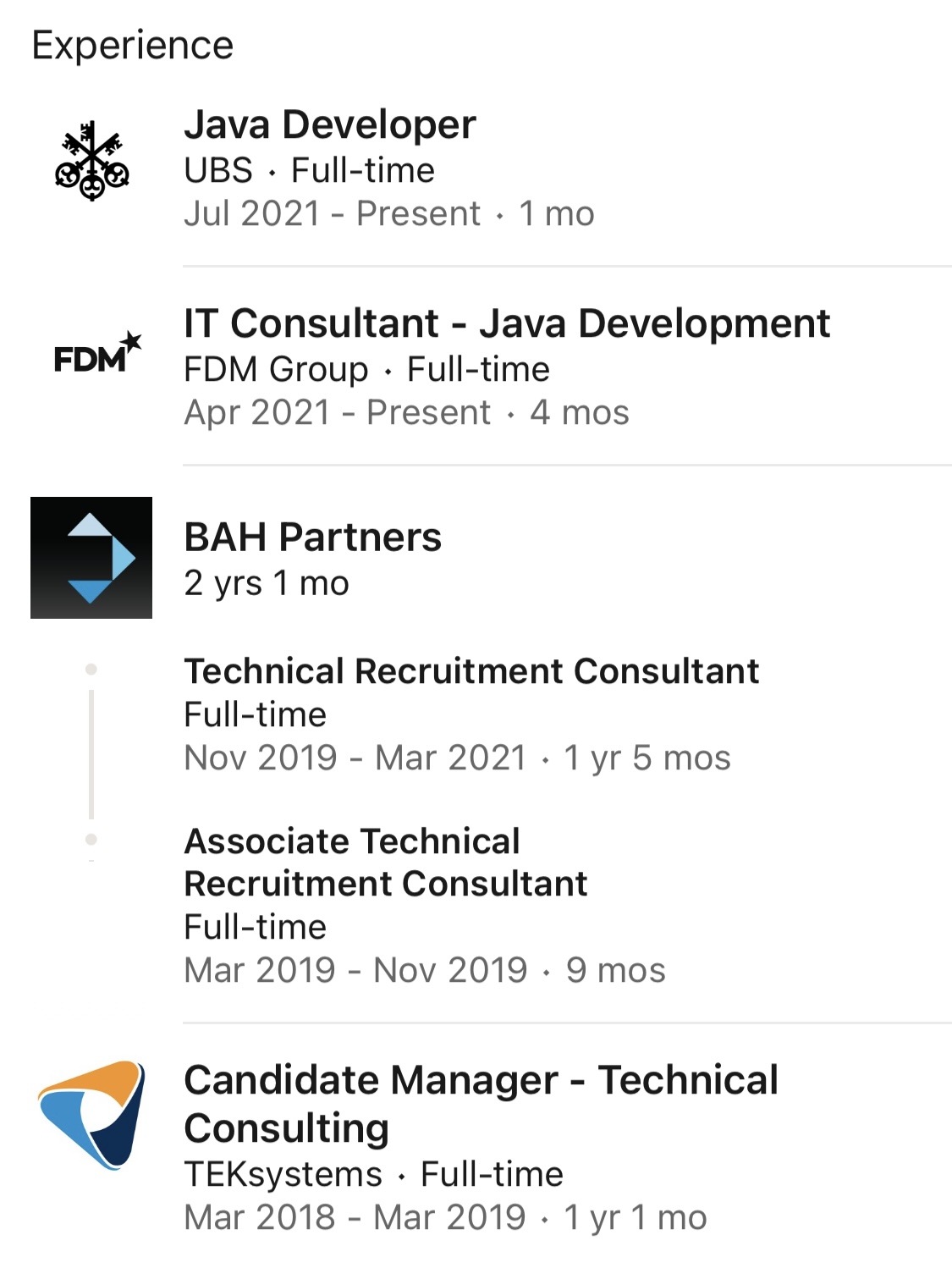The height and width of the screenshot is (1268, 952).
Task: Tap Mar 2018 - Mar 2019 date range
Action: [444, 1218]
